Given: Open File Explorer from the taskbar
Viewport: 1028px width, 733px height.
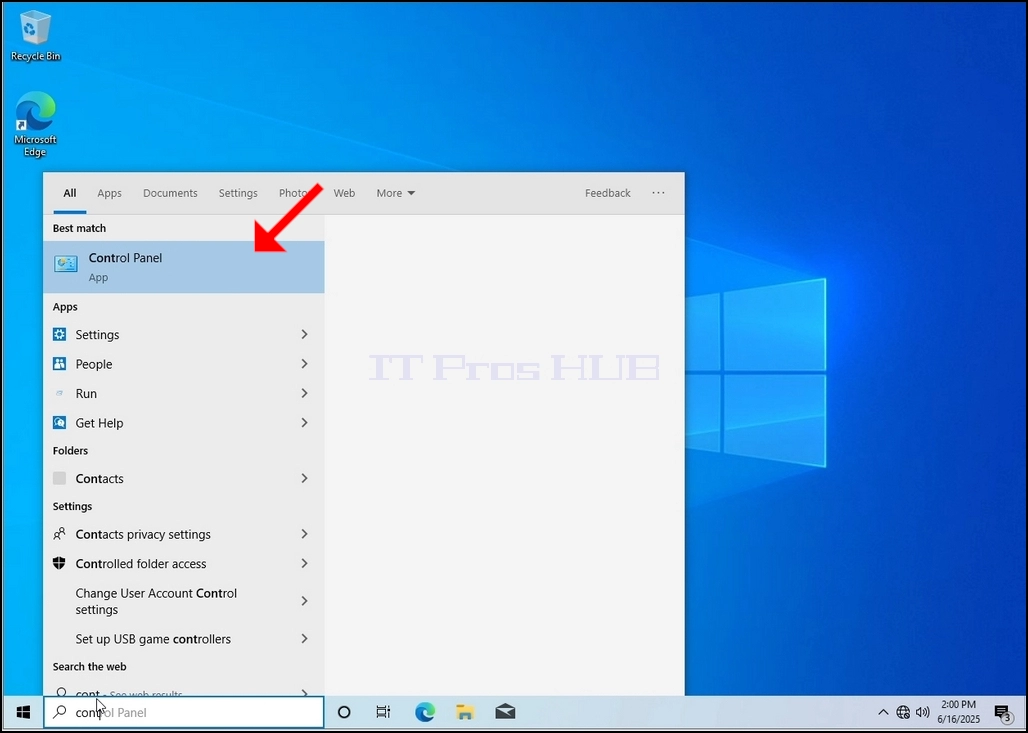Looking at the screenshot, I should [x=465, y=712].
